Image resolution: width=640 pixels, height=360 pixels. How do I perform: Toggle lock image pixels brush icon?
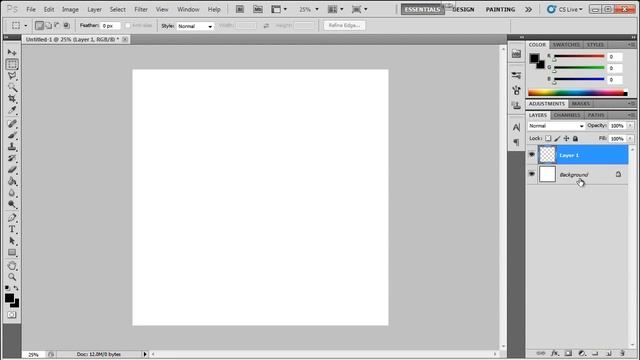557,138
